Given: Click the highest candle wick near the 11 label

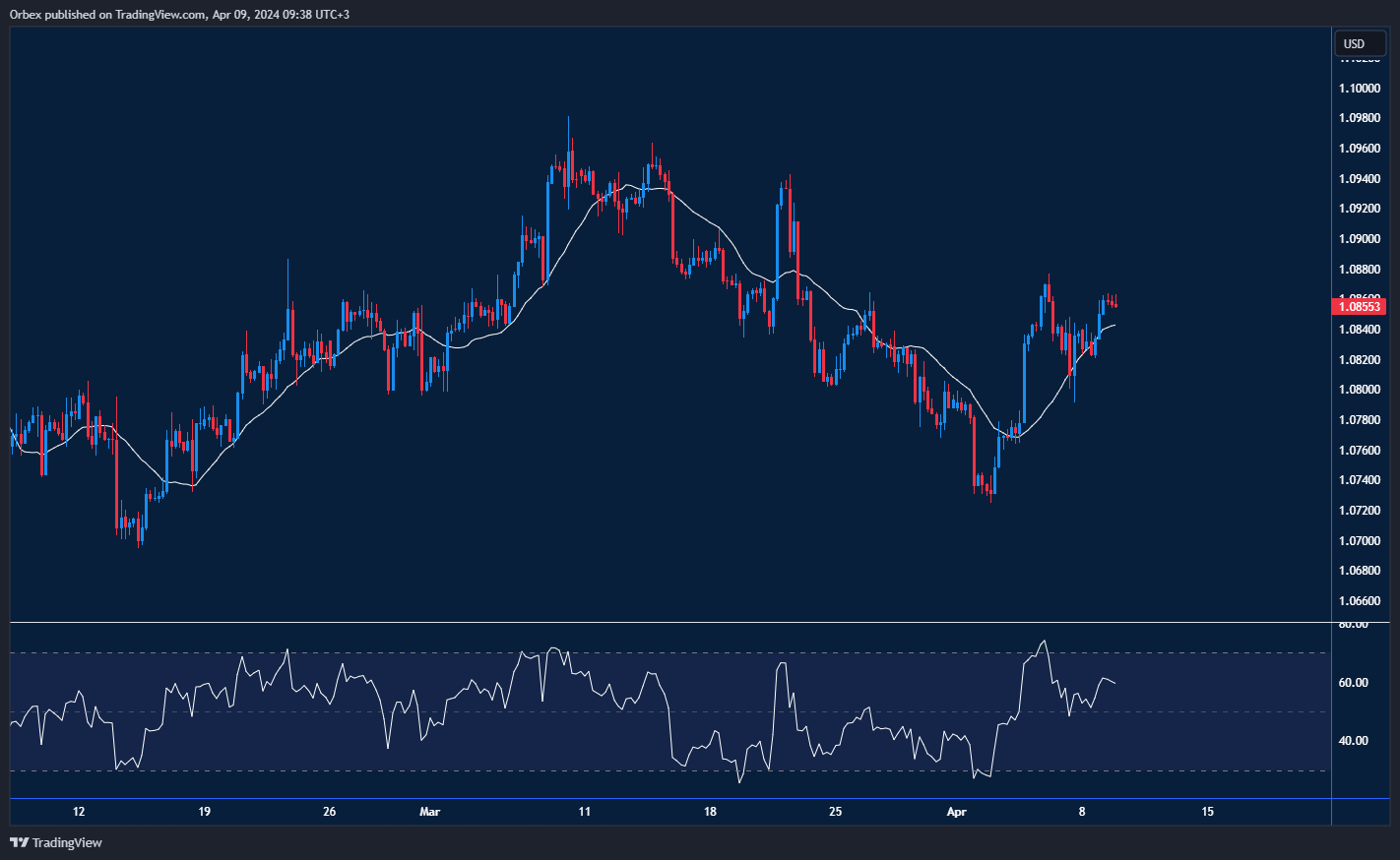Looking at the screenshot, I should (568, 123).
